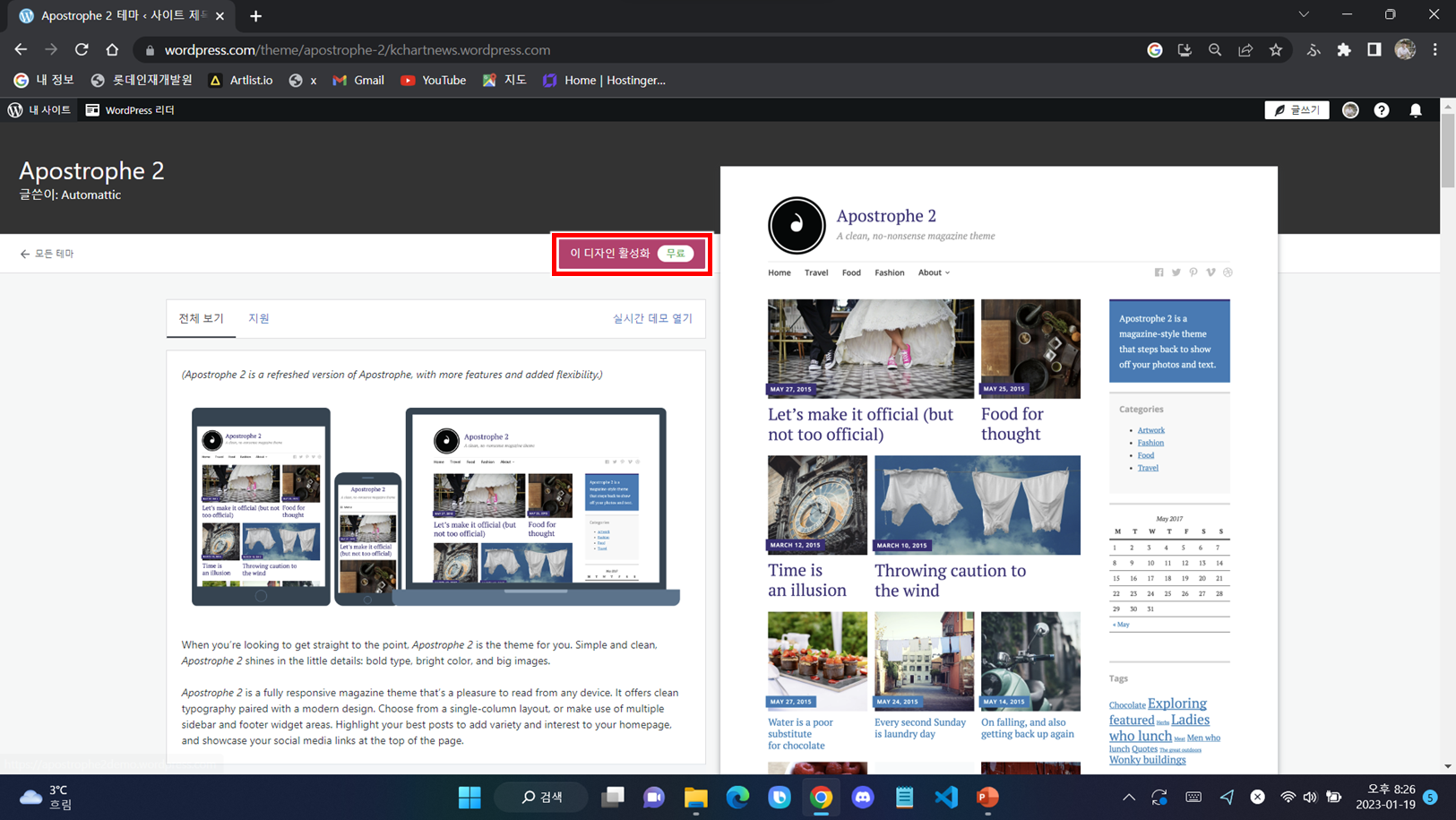Open Visual Studio Code from the taskbar
Viewport: 1456px width, 820px height.
[x=946, y=797]
